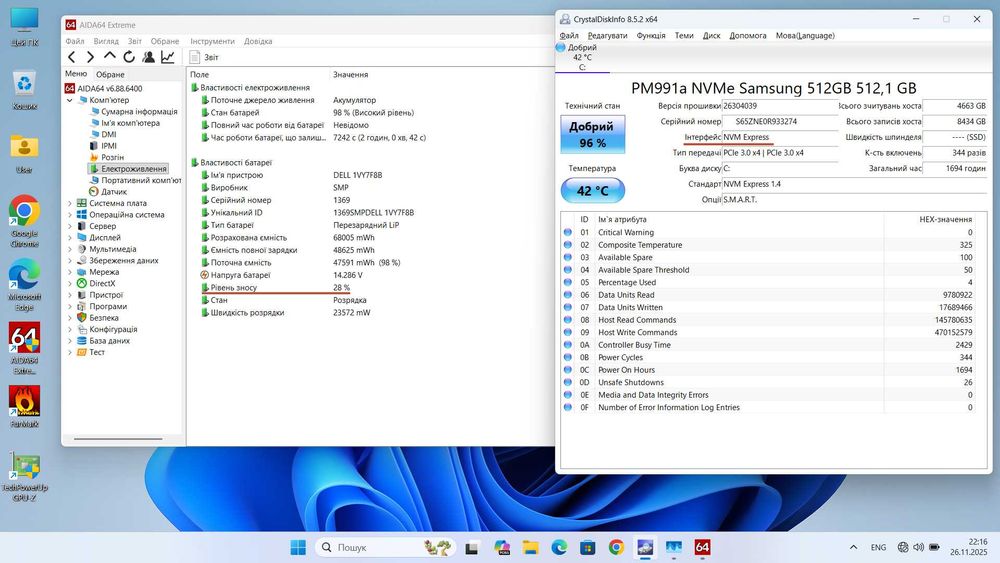Switch to the Обране tab

click(110, 74)
